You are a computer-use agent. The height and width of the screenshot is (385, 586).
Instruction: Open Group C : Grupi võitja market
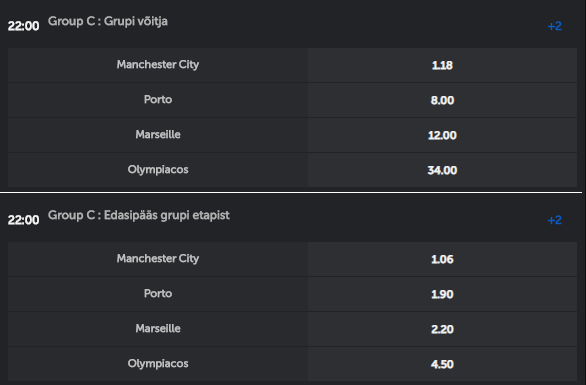[108, 21]
